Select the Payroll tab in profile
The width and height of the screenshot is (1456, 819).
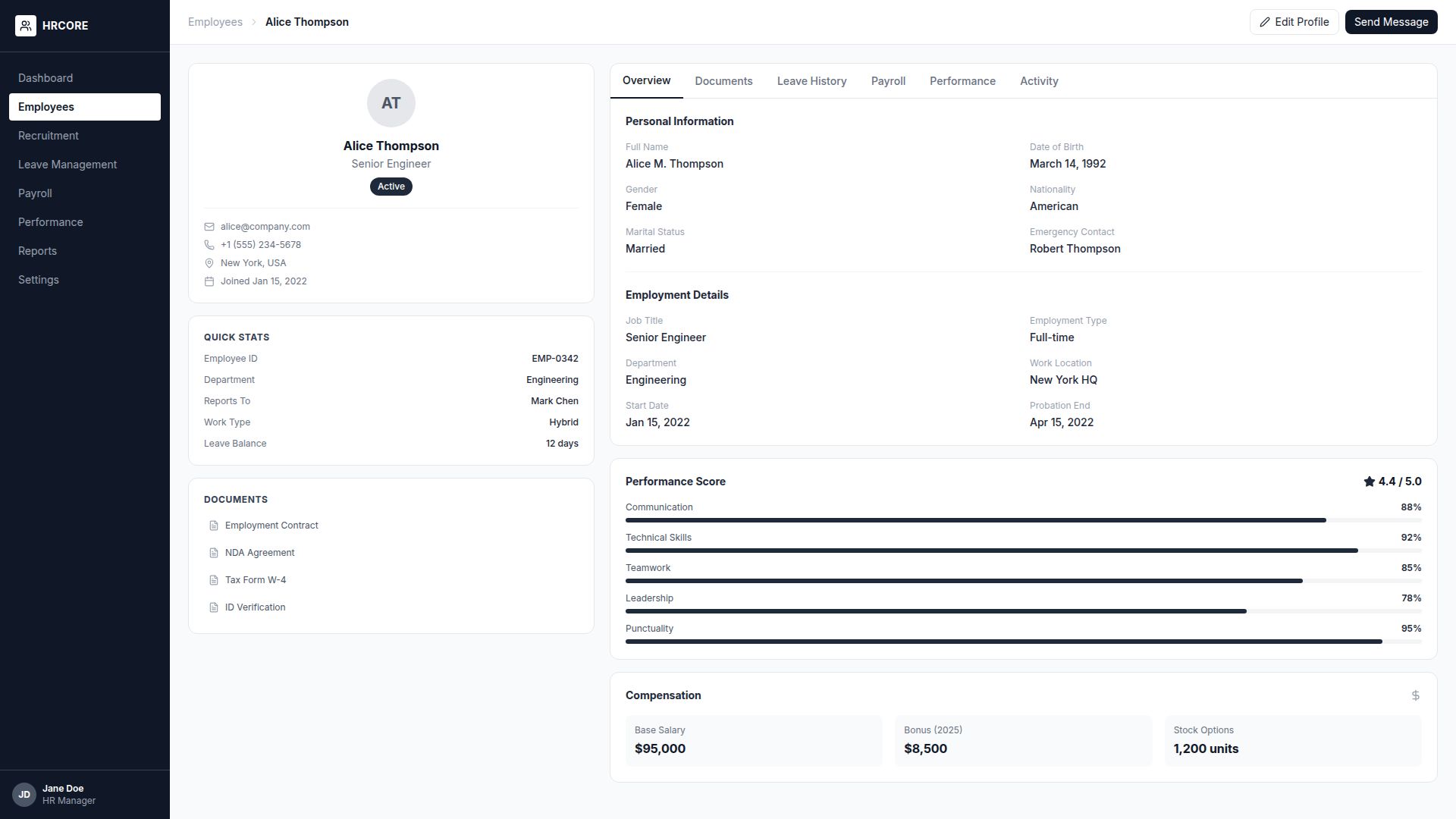[x=888, y=81]
